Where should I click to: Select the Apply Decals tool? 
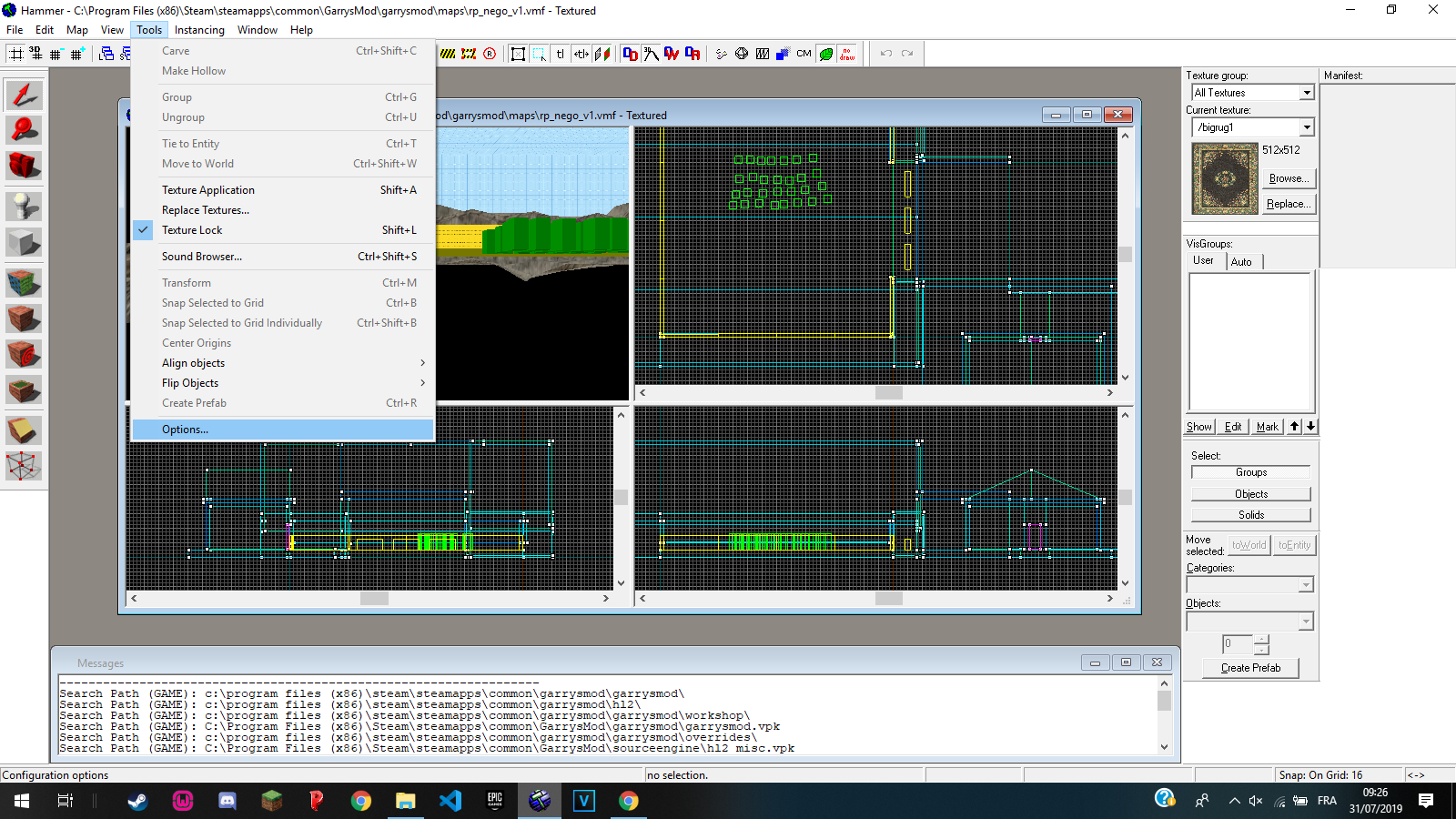click(24, 354)
